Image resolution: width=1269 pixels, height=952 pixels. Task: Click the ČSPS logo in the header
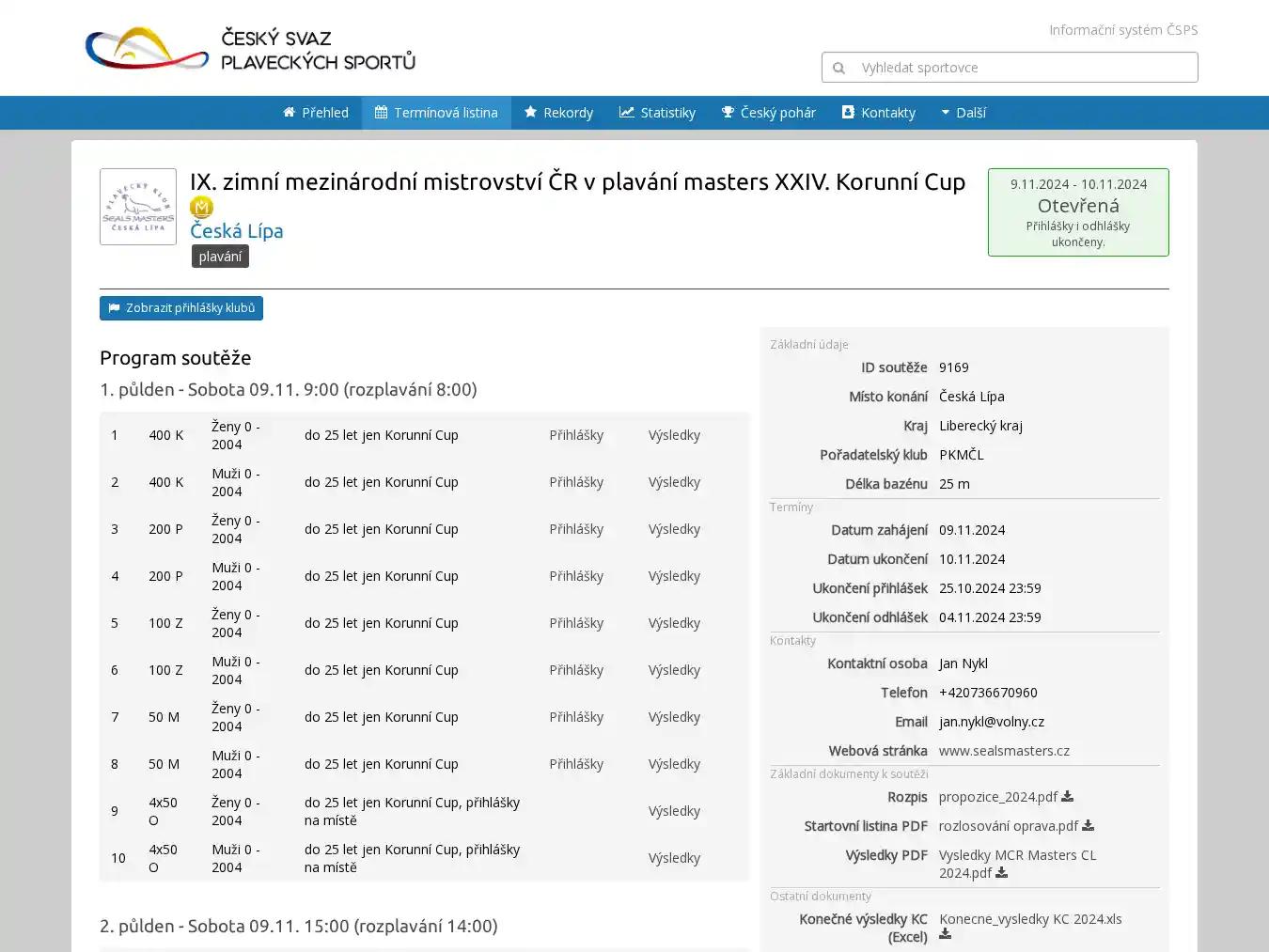click(x=250, y=49)
